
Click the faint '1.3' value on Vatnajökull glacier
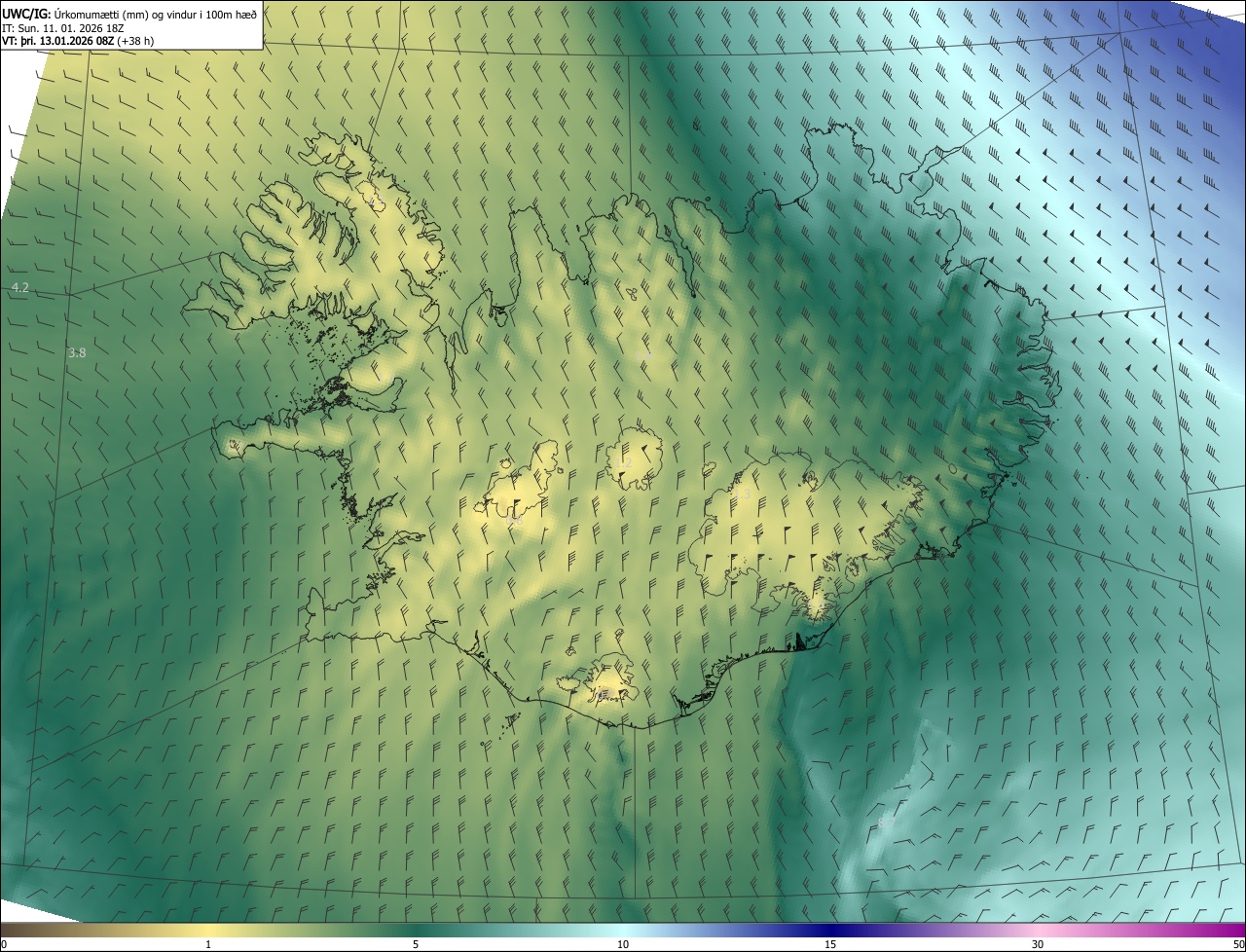(x=742, y=494)
